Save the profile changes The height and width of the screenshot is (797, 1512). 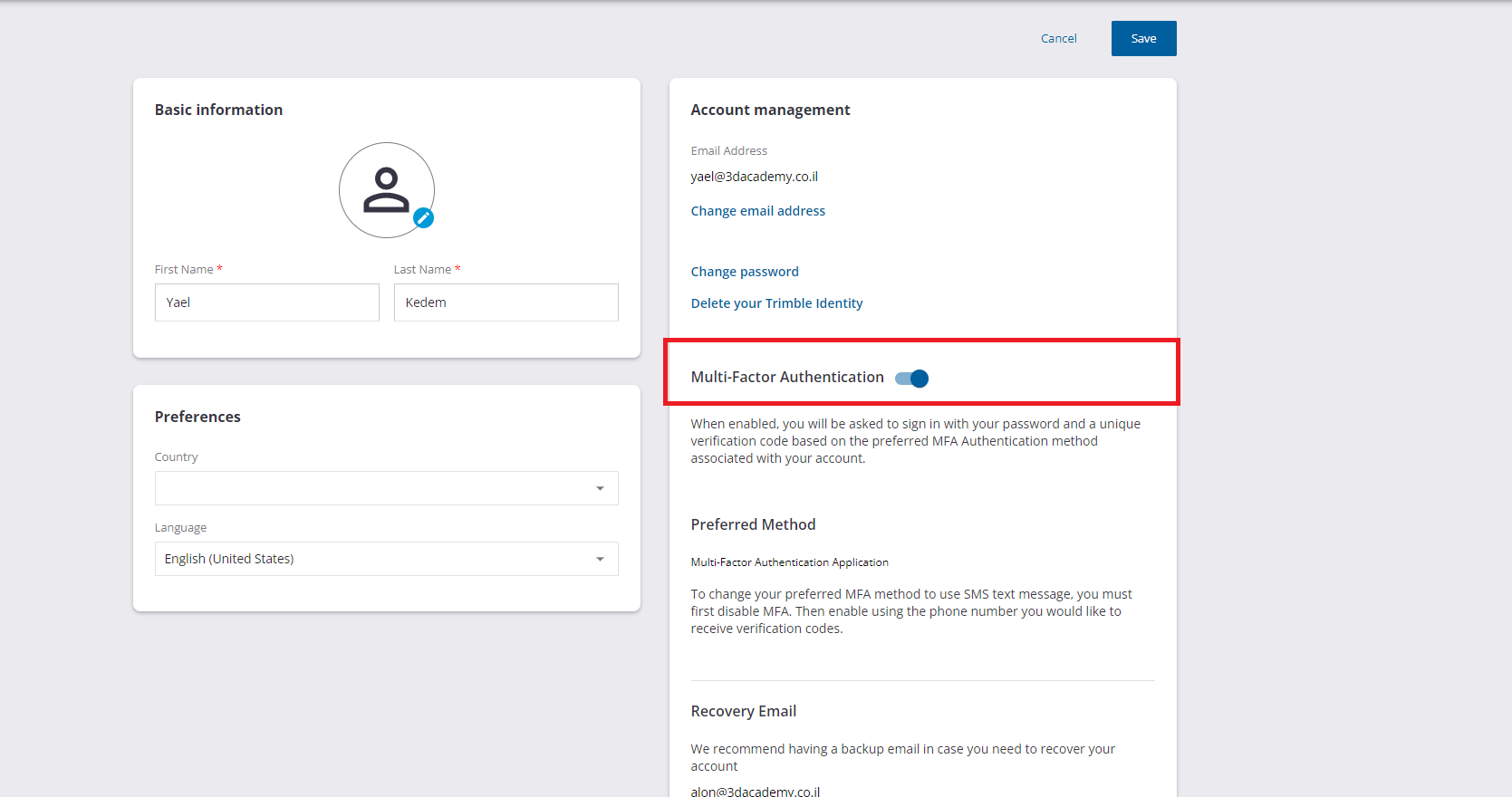(x=1143, y=39)
